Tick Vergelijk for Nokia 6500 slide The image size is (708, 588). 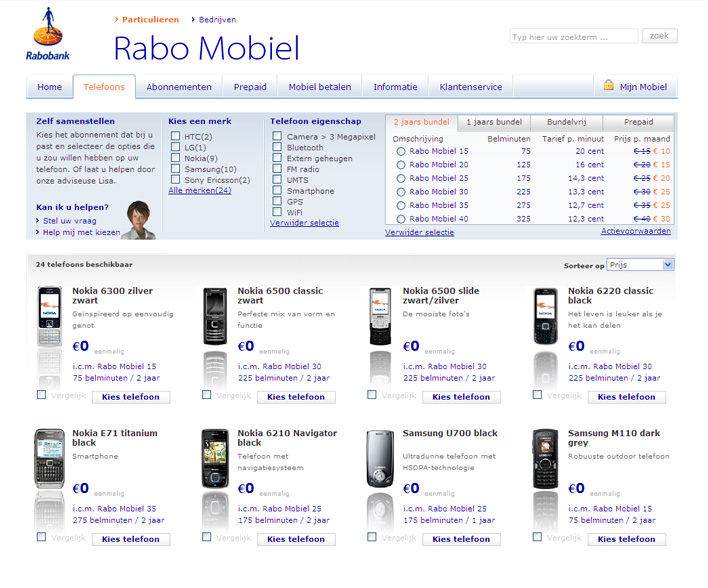(x=372, y=395)
